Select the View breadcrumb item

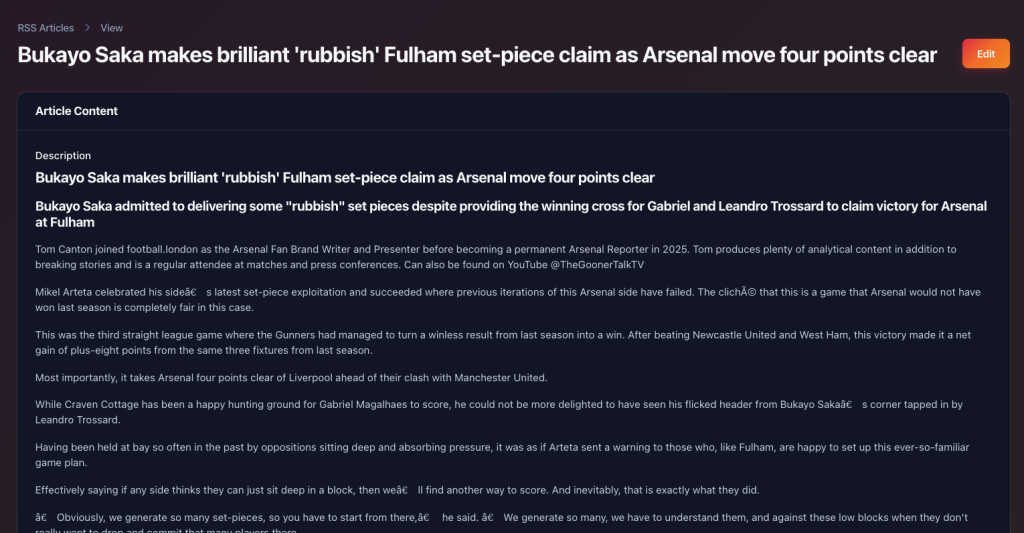click(112, 28)
